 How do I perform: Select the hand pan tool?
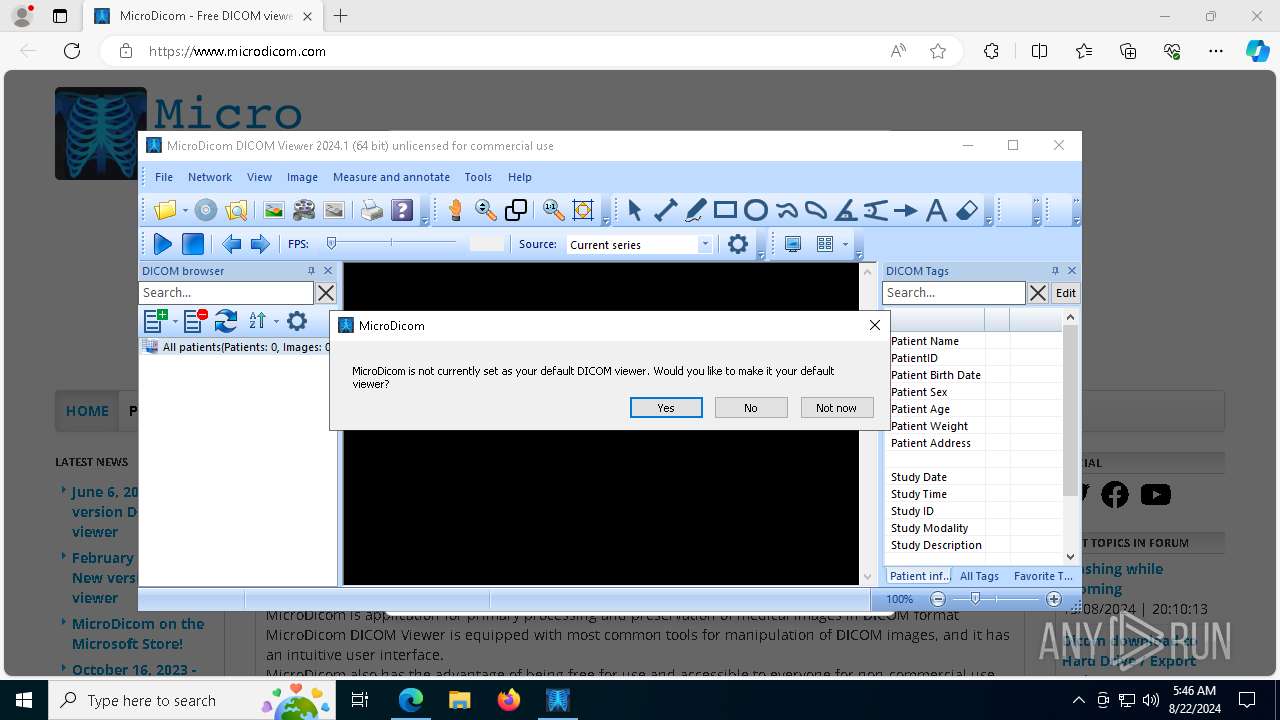click(x=455, y=210)
